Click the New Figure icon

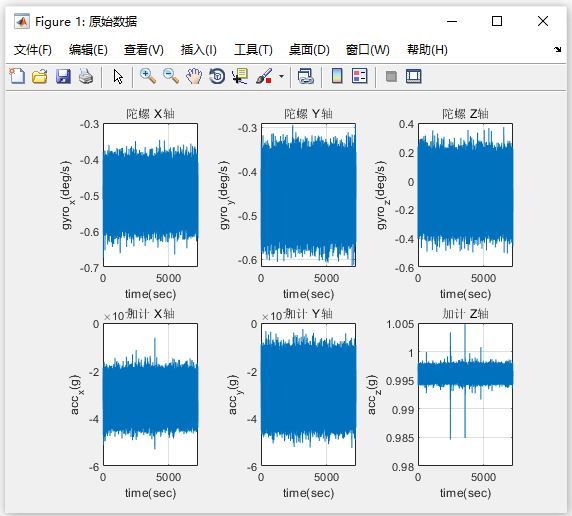[x=17, y=76]
